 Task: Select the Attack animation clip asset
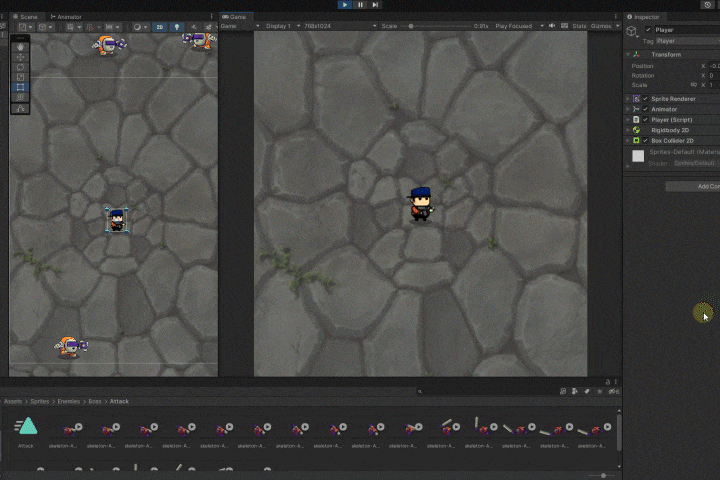[x=26, y=432]
